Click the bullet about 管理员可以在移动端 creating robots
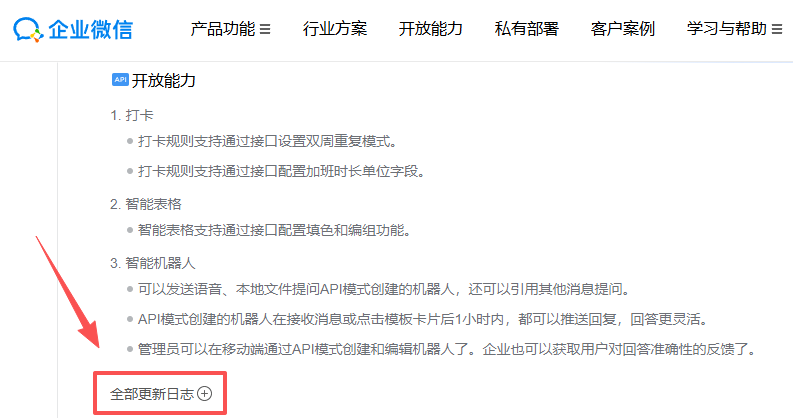The width and height of the screenshot is (793, 418). 447,349
